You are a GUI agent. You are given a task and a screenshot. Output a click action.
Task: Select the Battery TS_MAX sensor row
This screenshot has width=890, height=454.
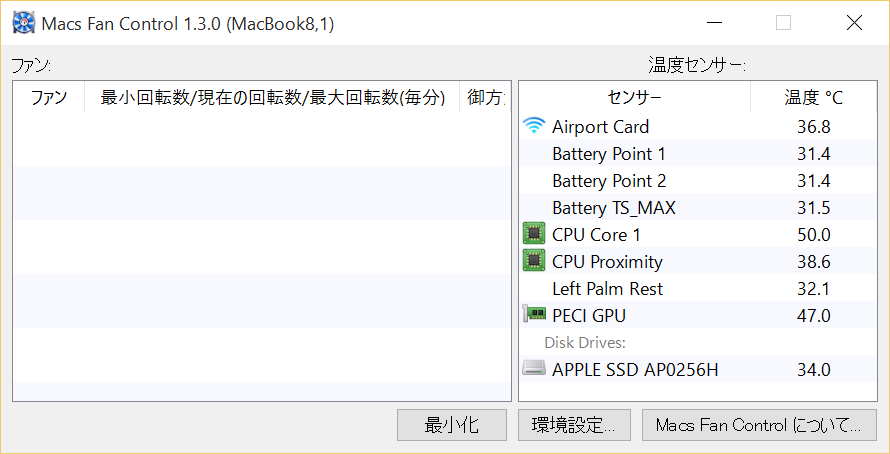[x=698, y=207]
